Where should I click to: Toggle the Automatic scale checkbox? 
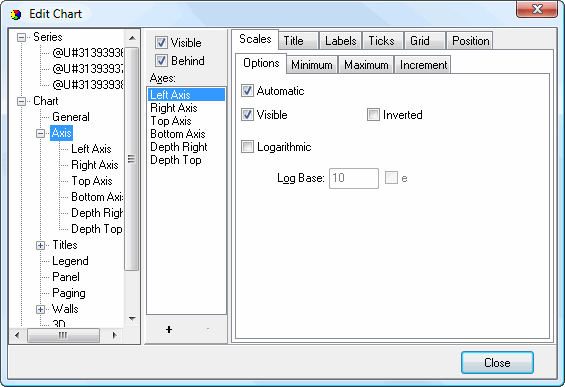click(247, 91)
